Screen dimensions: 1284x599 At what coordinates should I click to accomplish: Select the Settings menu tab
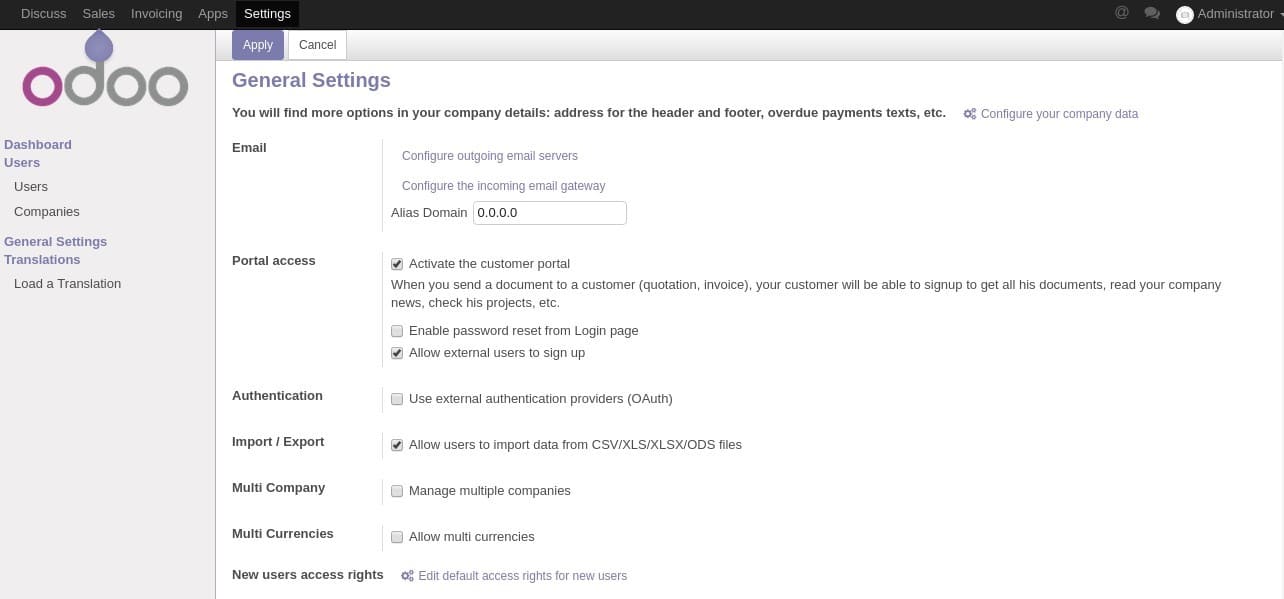coord(267,14)
